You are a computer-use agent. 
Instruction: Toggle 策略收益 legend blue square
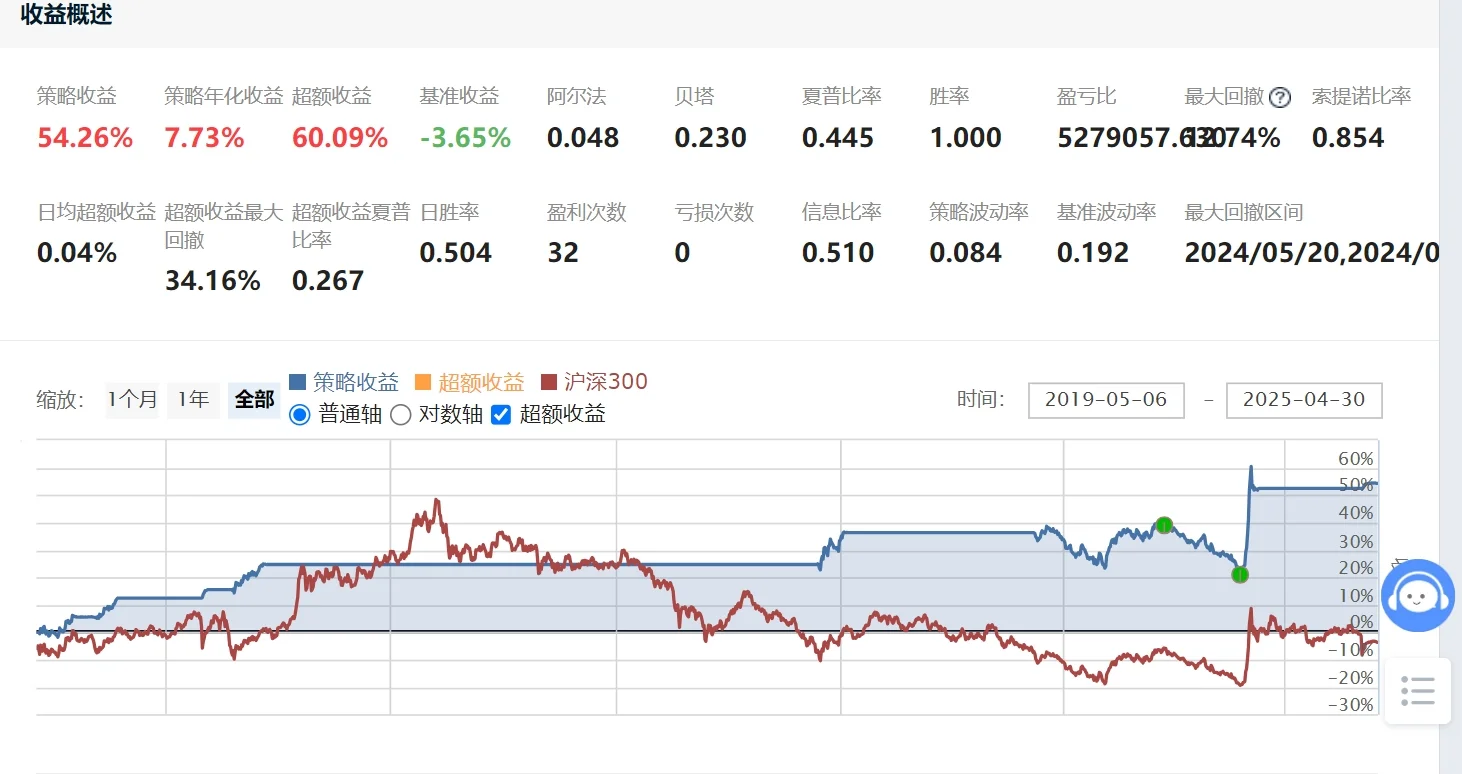(x=297, y=382)
